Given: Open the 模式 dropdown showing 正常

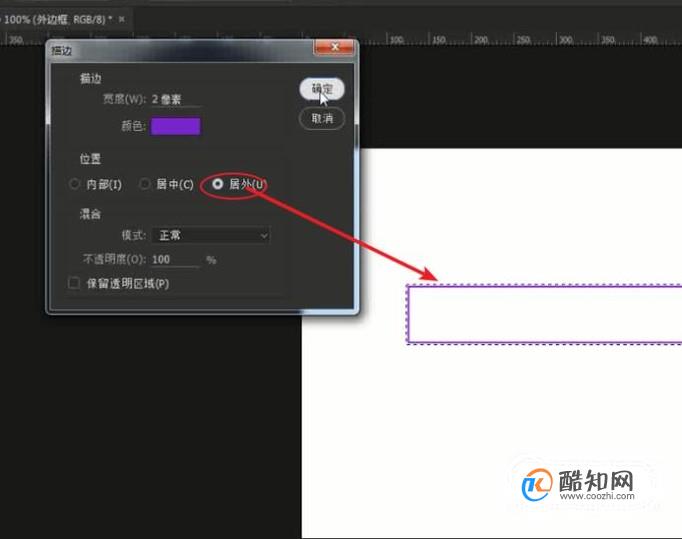Looking at the screenshot, I should point(211,236).
